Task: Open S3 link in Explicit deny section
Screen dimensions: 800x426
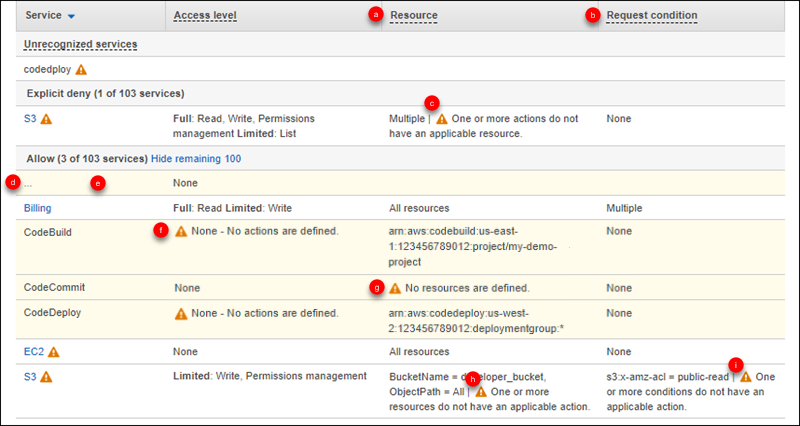Action: pyautogui.click(x=30, y=119)
